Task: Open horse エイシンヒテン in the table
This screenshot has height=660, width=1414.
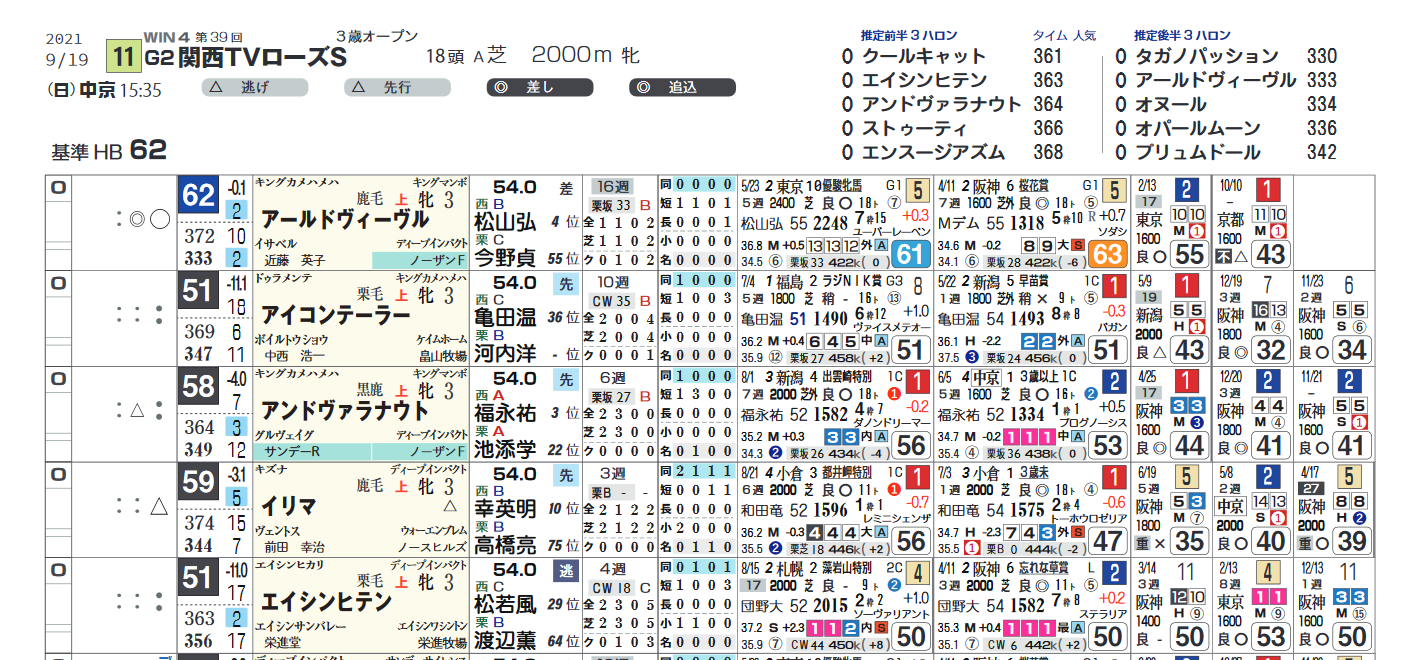Action: (x=325, y=603)
